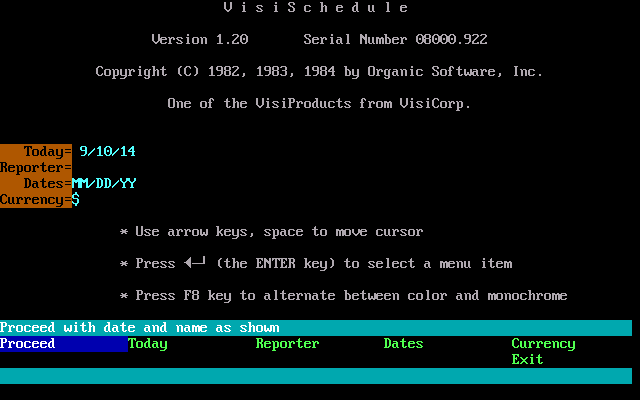Click the Dates= field label
This screenshot has width=640, height=400.
48,183
